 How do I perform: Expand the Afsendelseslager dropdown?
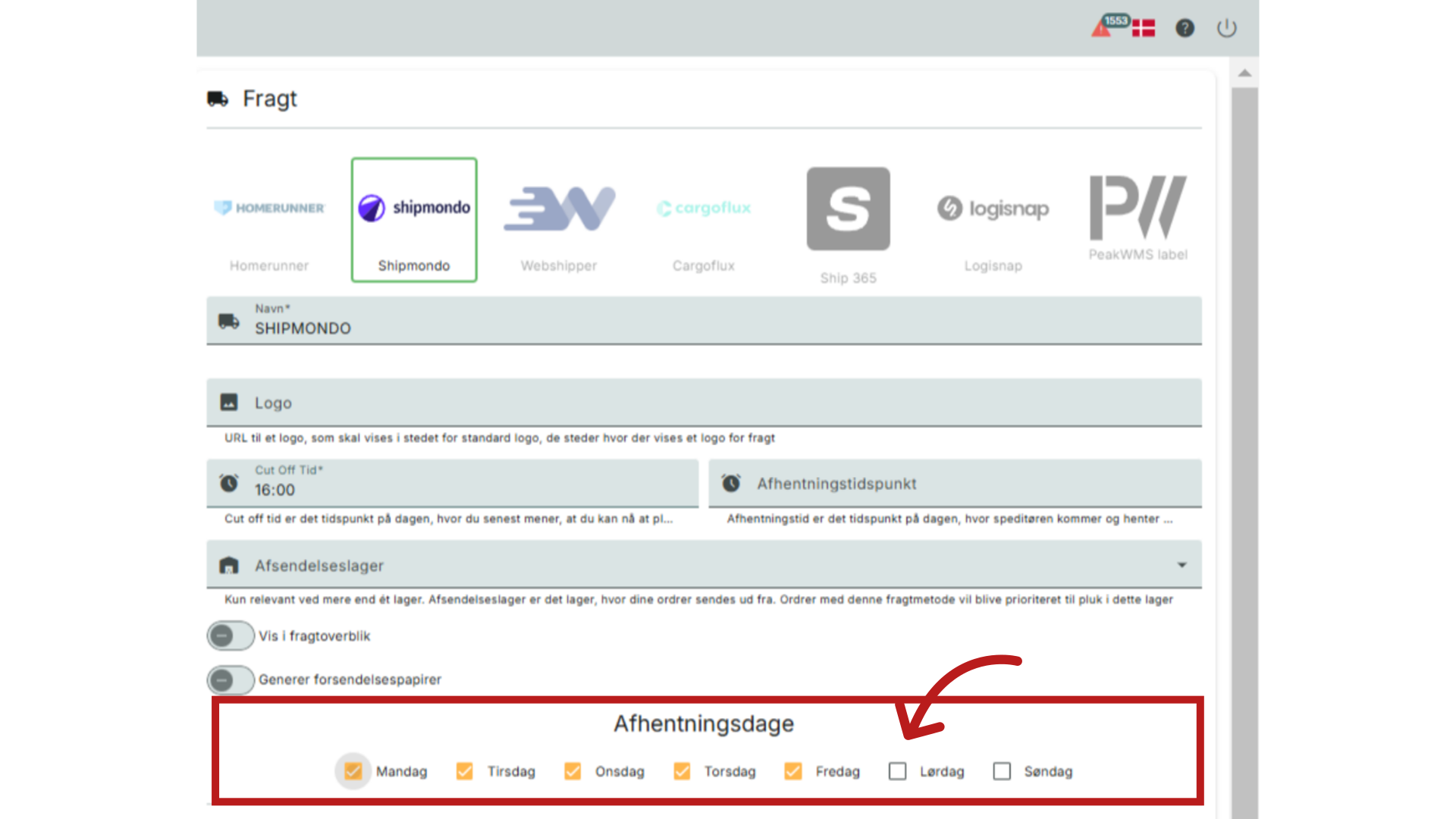(1181, 565)
